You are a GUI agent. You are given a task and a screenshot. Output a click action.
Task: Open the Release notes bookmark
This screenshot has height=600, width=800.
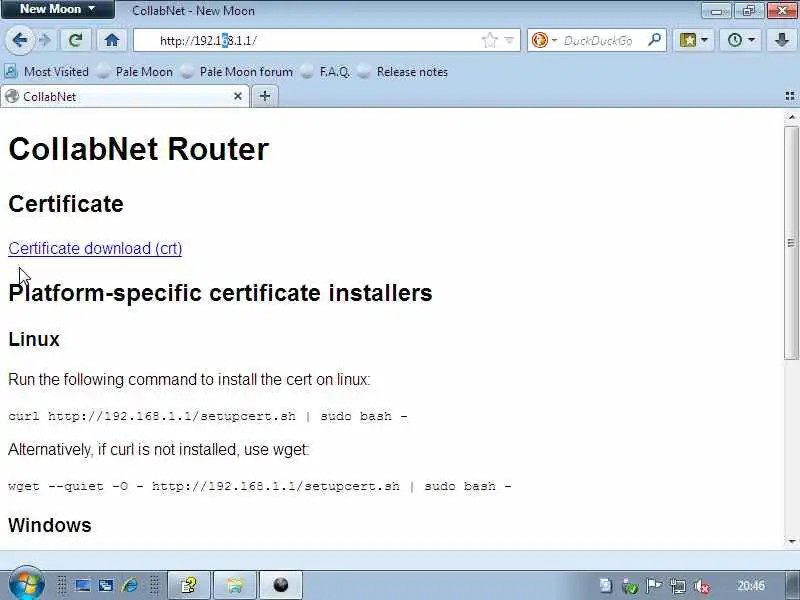pos(403,72)
